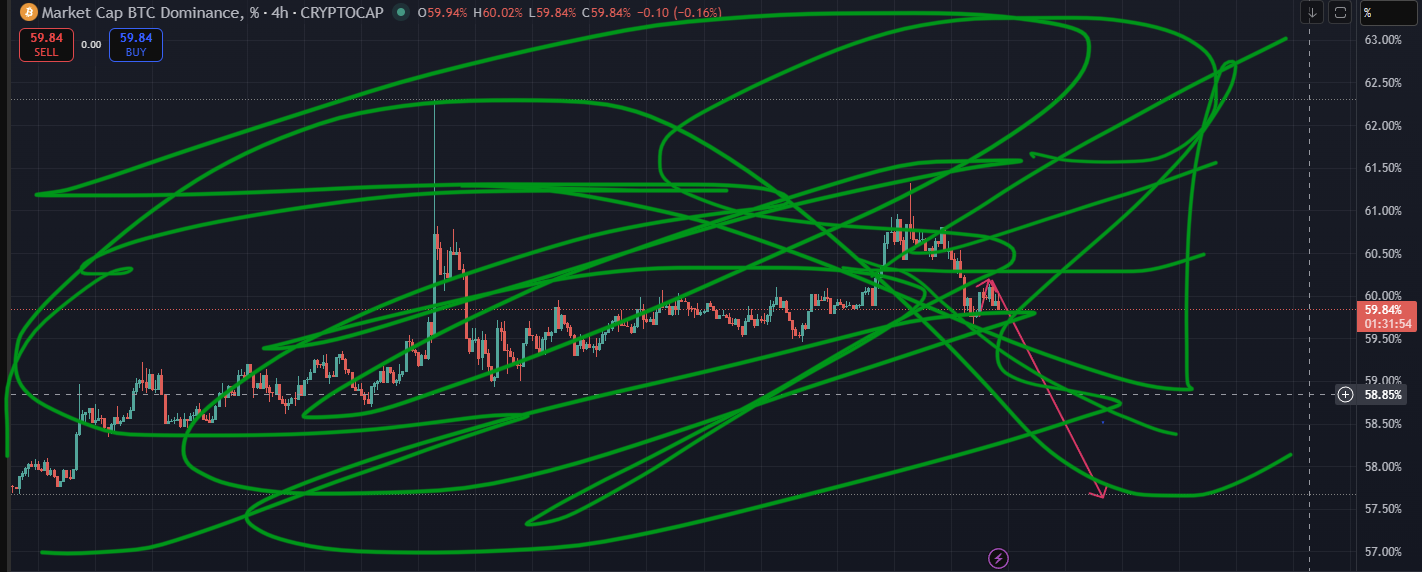Click the orange Bitcoin symbol logo
The height and width of the screenshot is (572, 1422).
[x=28, y=12]
